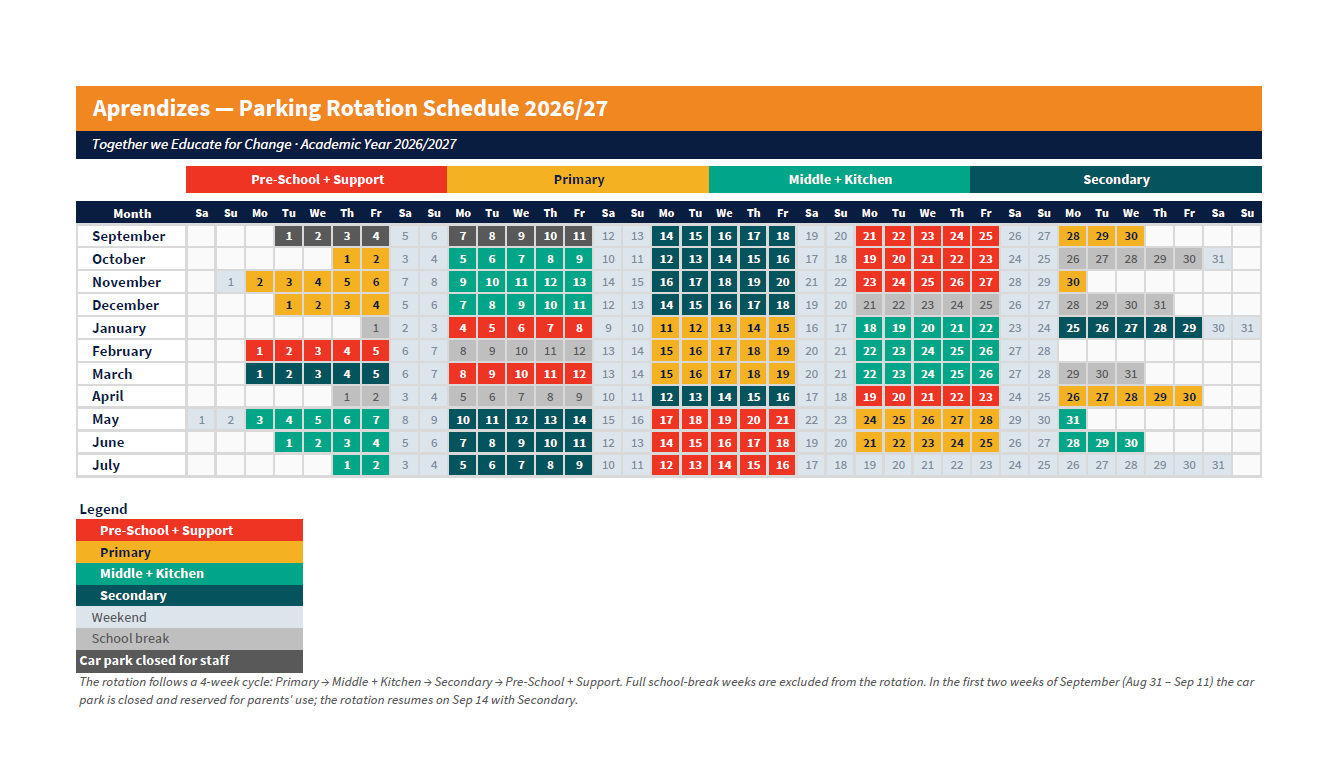
Task: Click the green Middle + Kitchen legend swatch
Action: click(x=190, y=574)
